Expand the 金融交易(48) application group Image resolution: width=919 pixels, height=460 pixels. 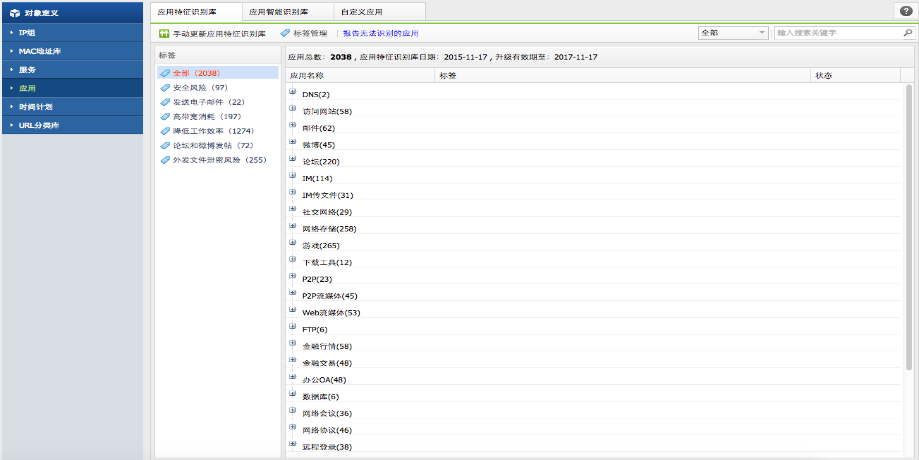tap(293, 362)
